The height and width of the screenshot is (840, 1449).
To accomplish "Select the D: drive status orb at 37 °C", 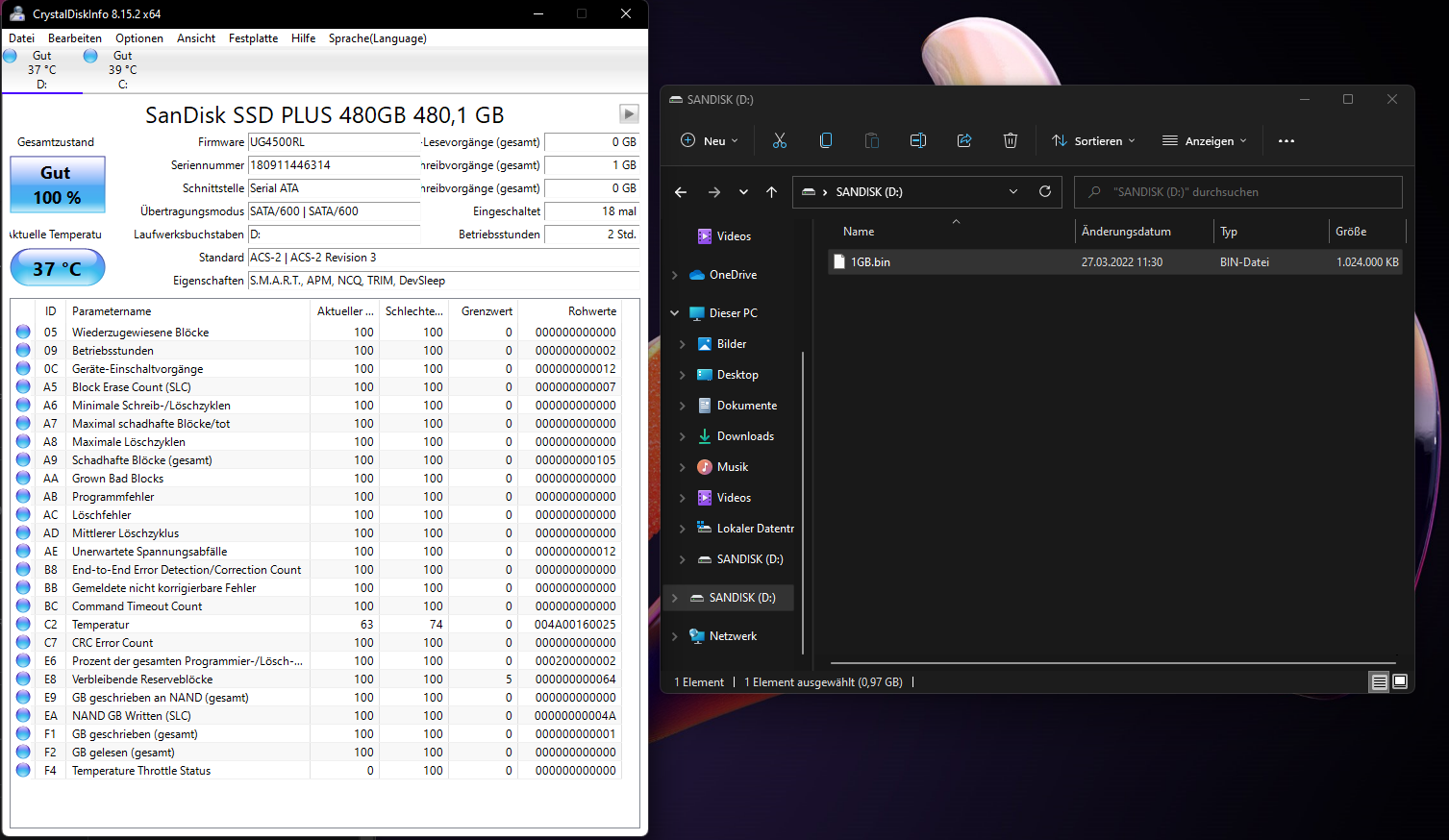I will point(10,56).
